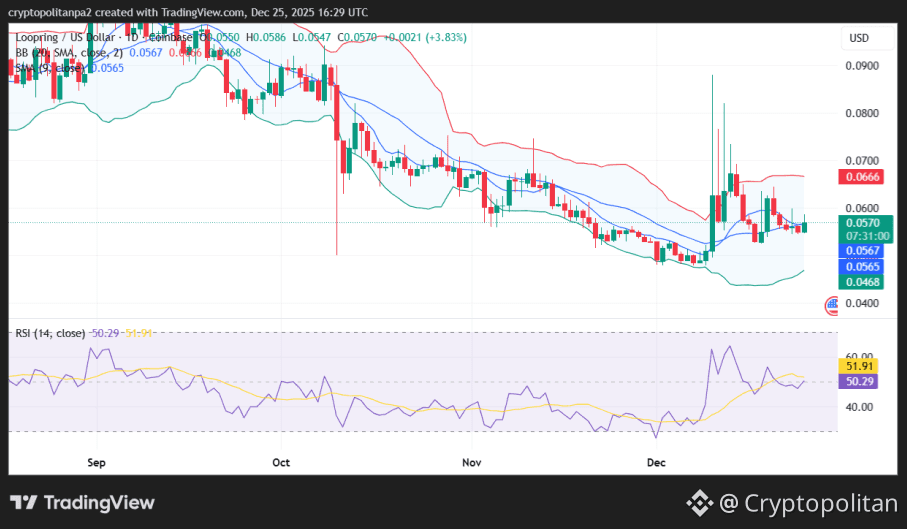
Task: Click the blue 0.0567 price axis label
Action: [x=861, y=250]
